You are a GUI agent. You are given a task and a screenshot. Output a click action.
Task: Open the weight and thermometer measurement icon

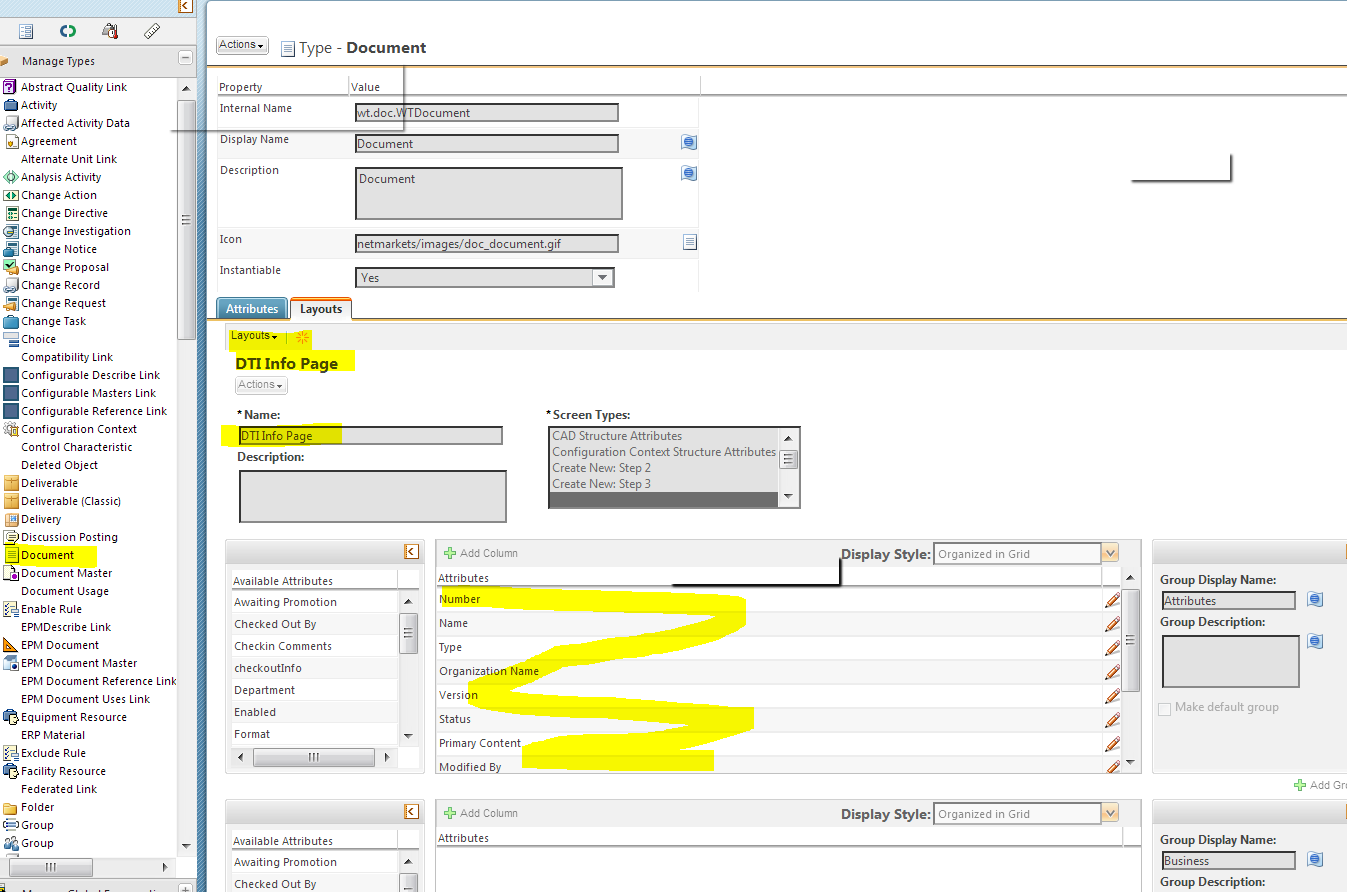pyautogui.click(x=110, y=31)
